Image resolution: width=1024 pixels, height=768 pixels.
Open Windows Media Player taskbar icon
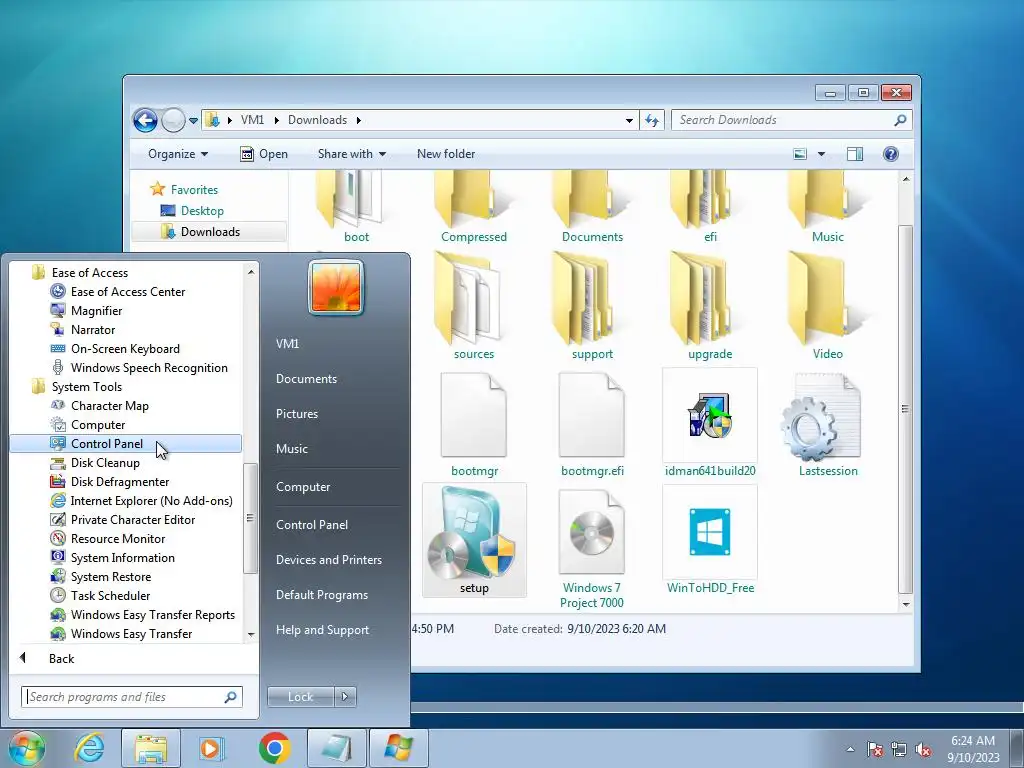click(x=212, y=748)
